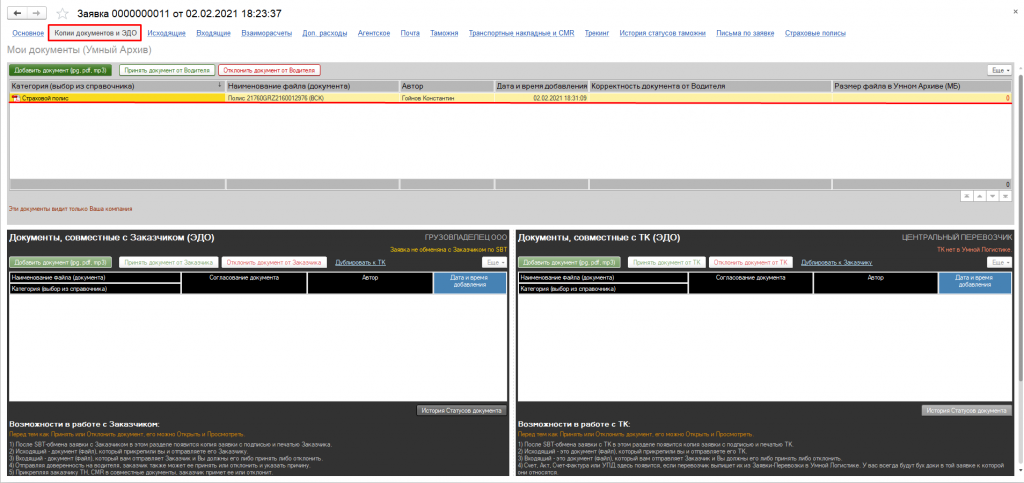Open Транспортные накладные и CMR tab
This screenshot has height=483, width=1024.
(x=521, y=33)
